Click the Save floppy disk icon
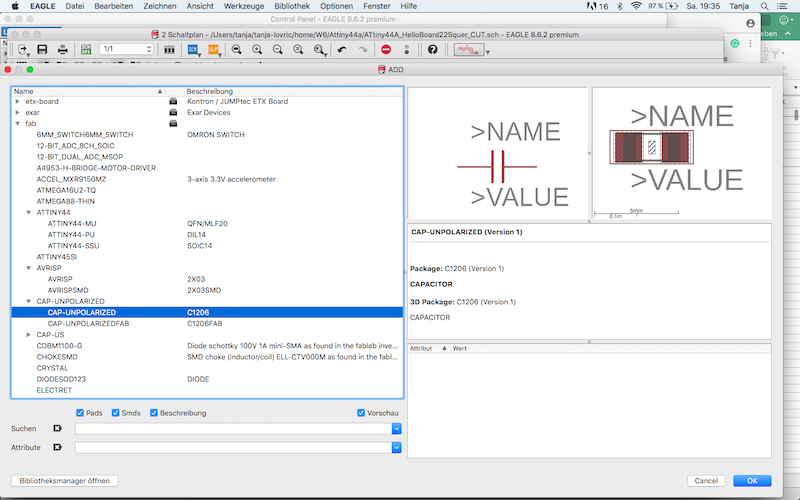Screen dimensions: 800x500 42,49
